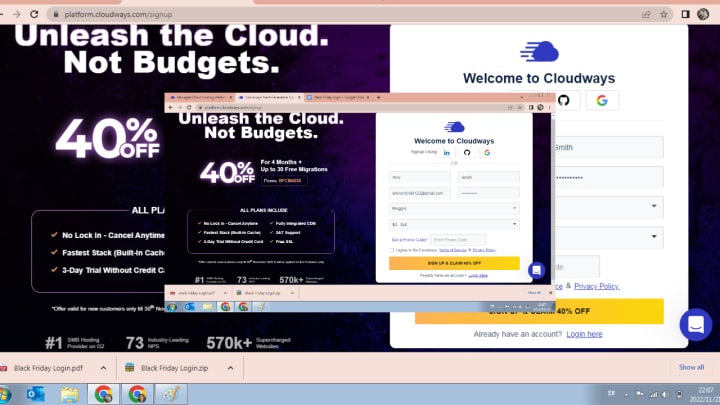720x405 pixels.
Task: Close the inset download bar with the X
Action: tap(551, 292)
